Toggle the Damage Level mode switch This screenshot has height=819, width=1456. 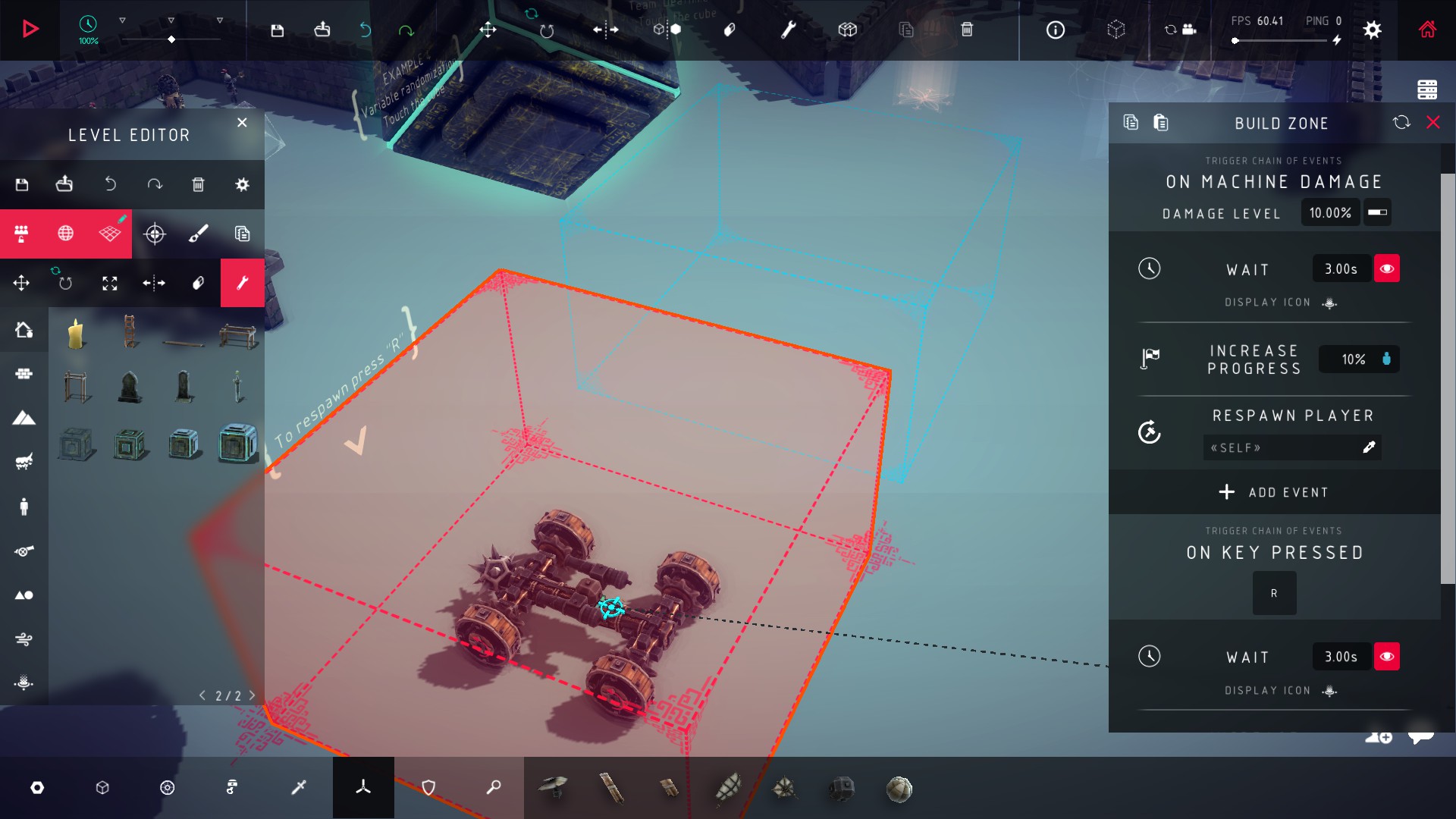pyautogui.click(x=1377, y=212)
